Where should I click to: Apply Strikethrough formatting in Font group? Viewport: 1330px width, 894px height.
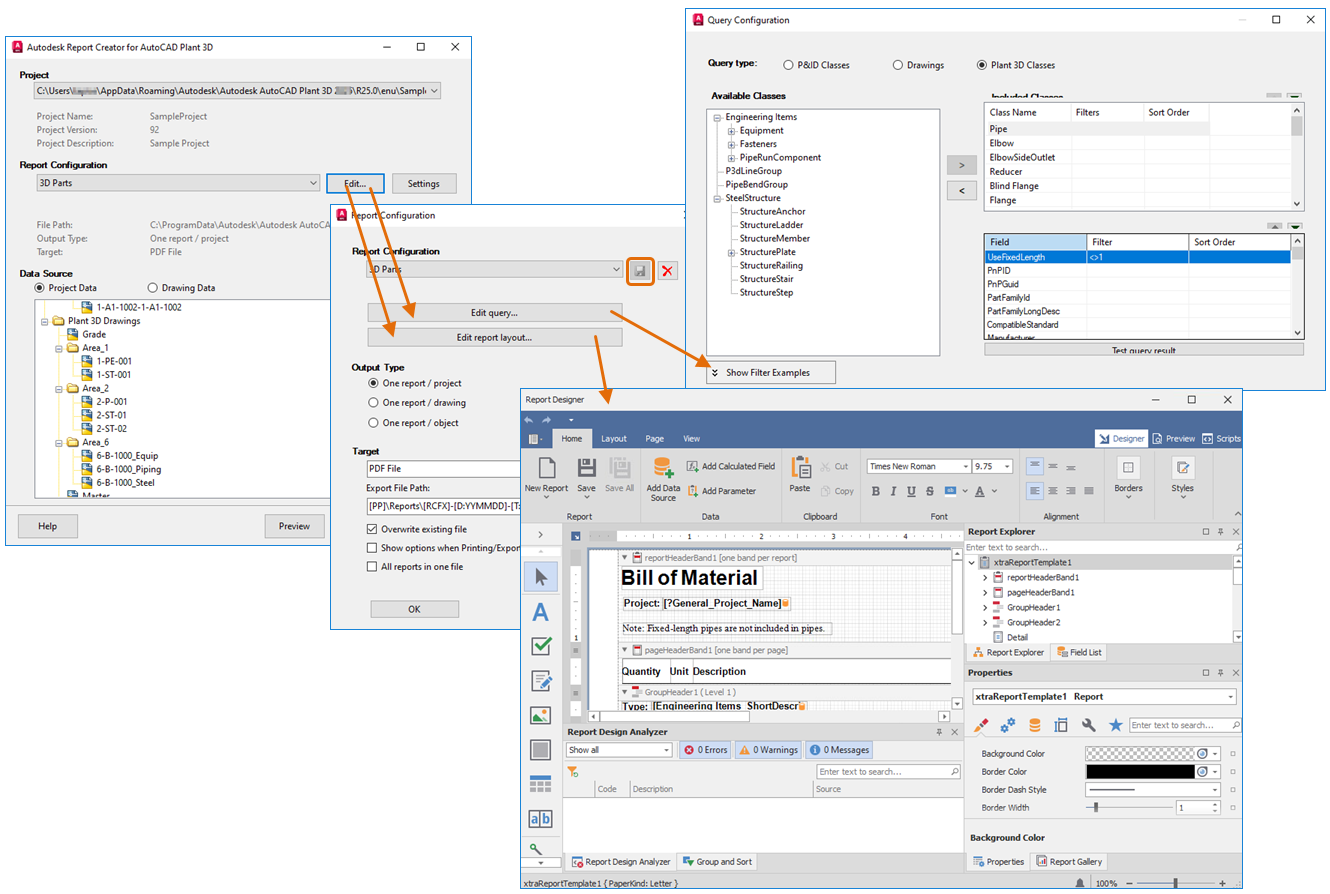[x=930, y=491]
